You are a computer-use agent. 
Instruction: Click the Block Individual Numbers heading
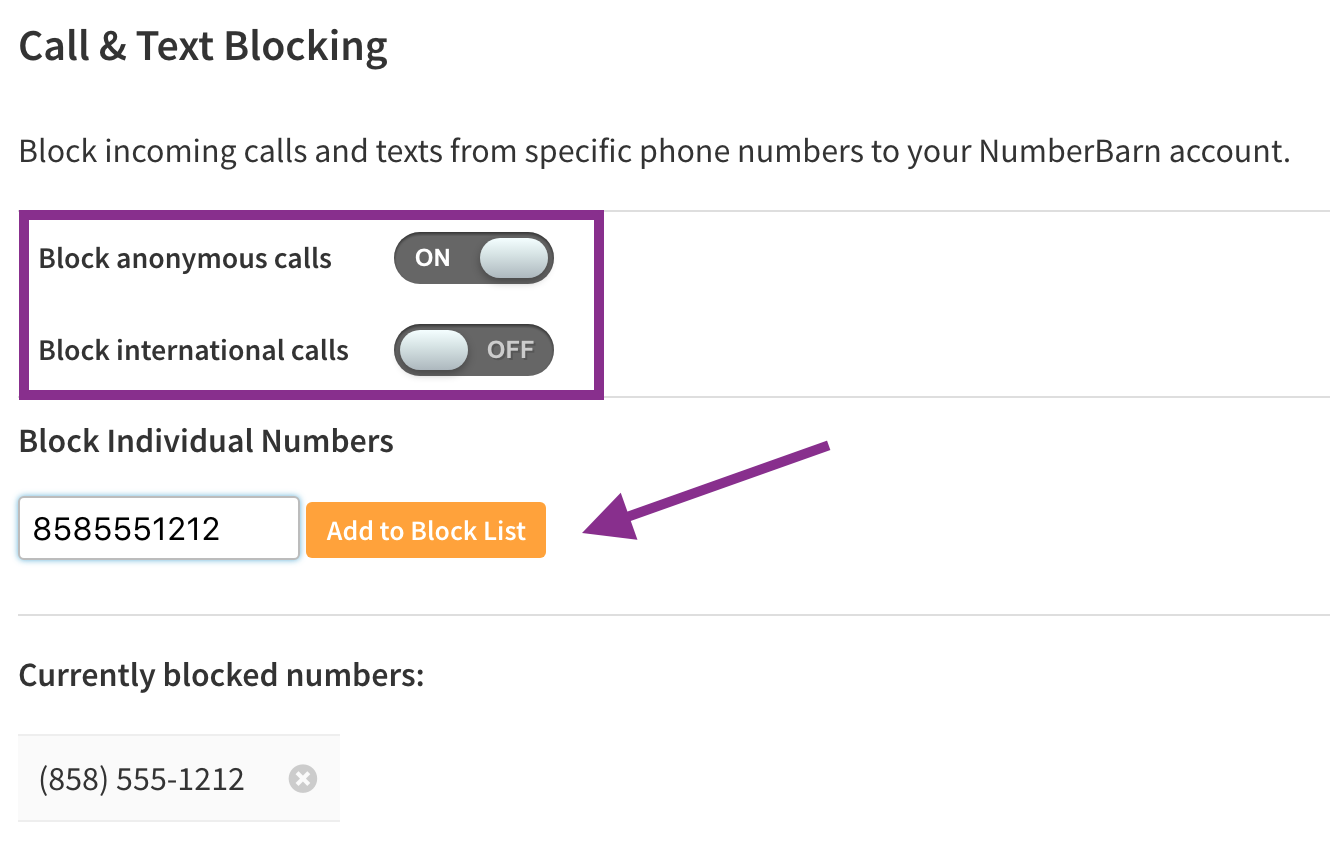coord(206,441)
